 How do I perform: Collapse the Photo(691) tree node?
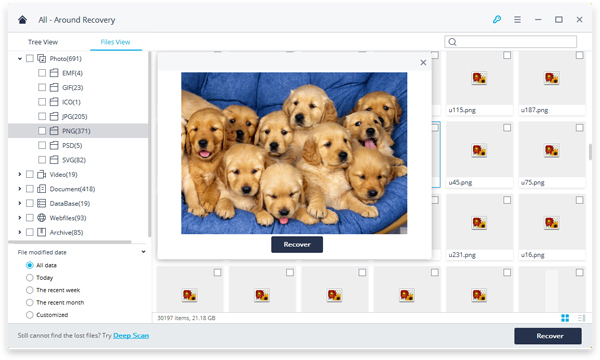[20, 59]
